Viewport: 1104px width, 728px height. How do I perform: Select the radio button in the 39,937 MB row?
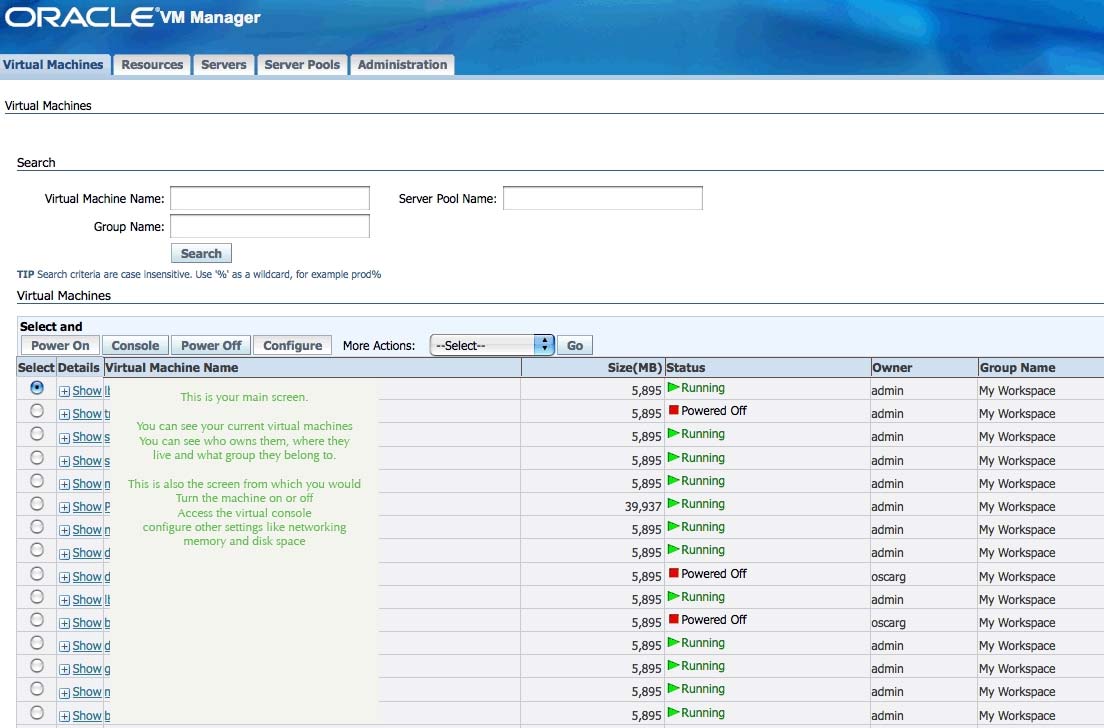(37, 504)
